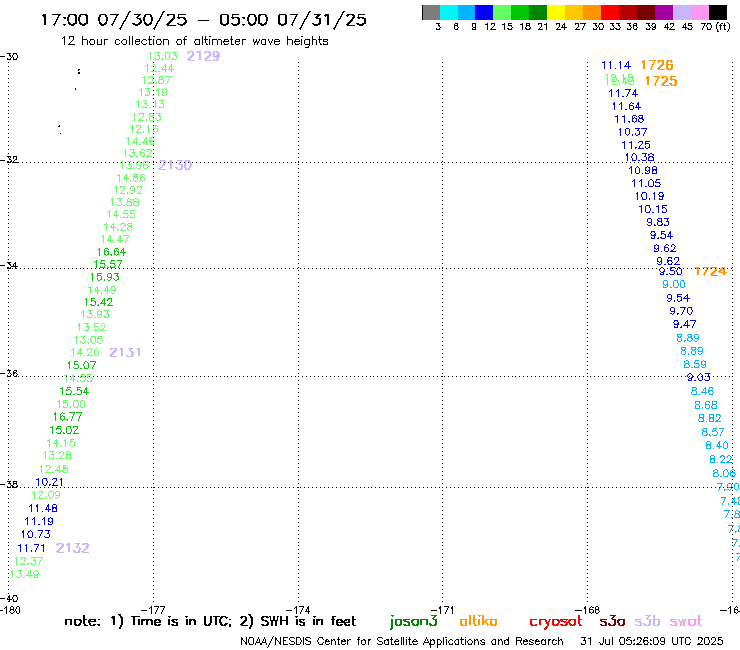Click the 10.37 wave height reading

(632, 132)
